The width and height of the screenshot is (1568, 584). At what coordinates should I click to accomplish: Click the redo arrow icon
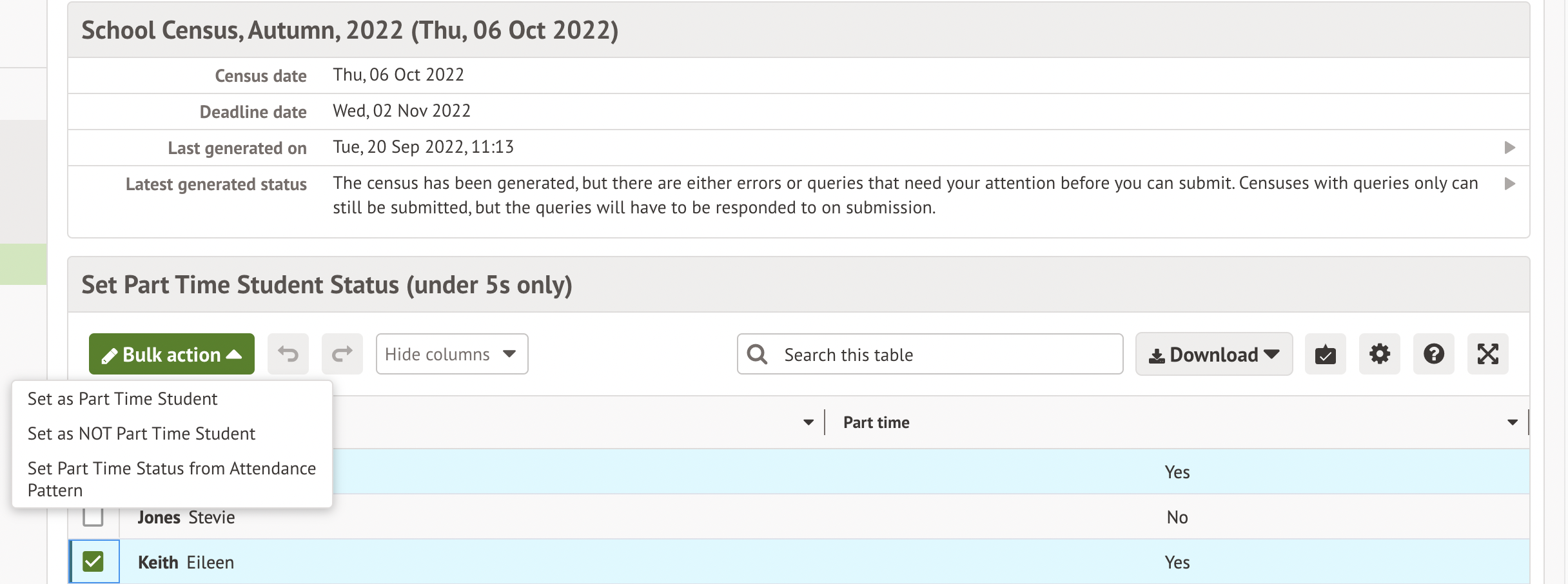coord(342,354)
